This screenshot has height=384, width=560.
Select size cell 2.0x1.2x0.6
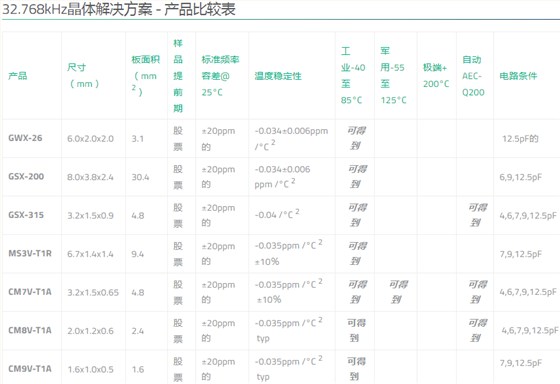pos(90,331)
